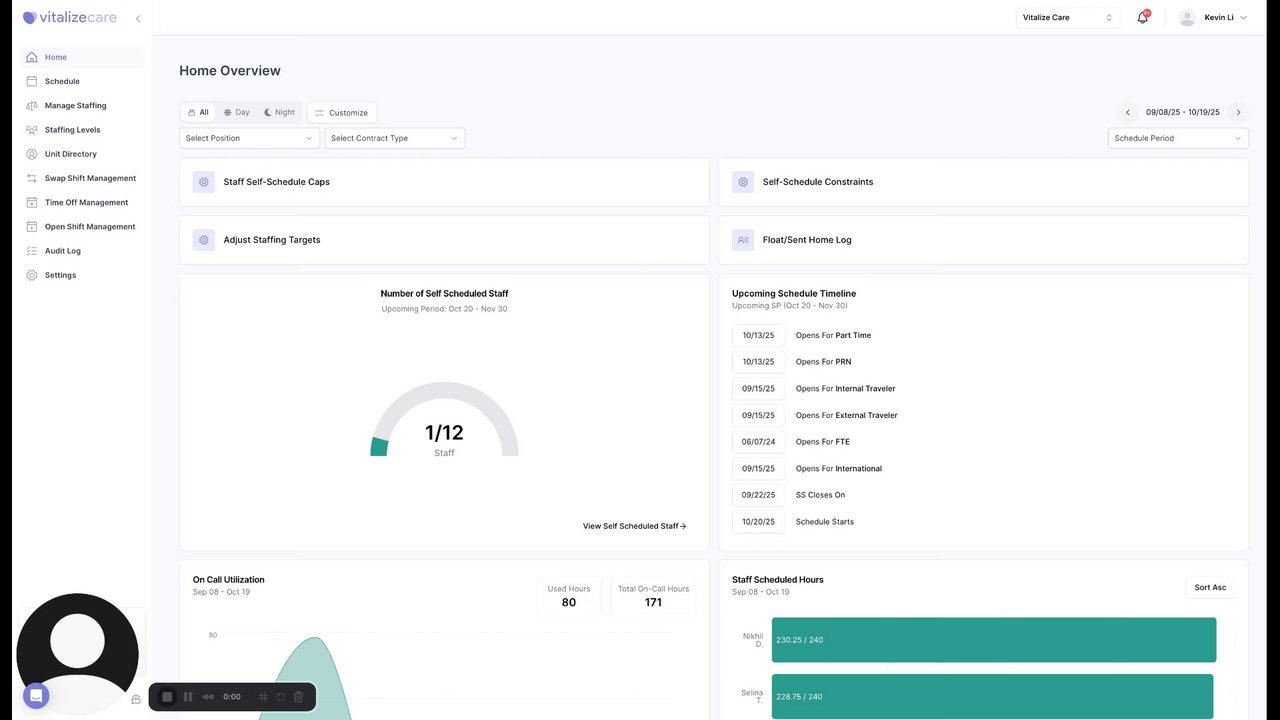Click the 09/08/25 - 10/19/25 date range
The height and width of the screenshot is (720, 1280).
(1183, 113)
